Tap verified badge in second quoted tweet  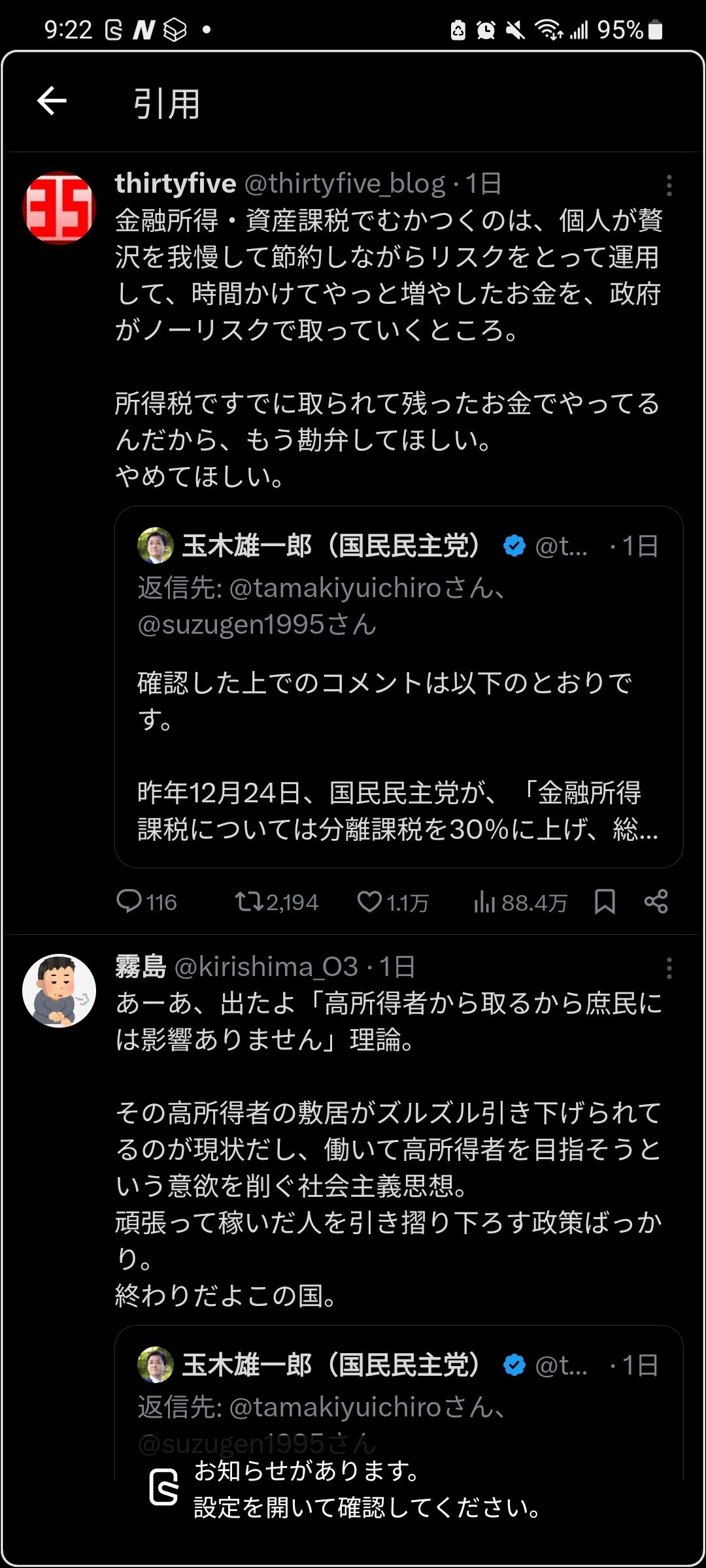[x=514, y=1365]
